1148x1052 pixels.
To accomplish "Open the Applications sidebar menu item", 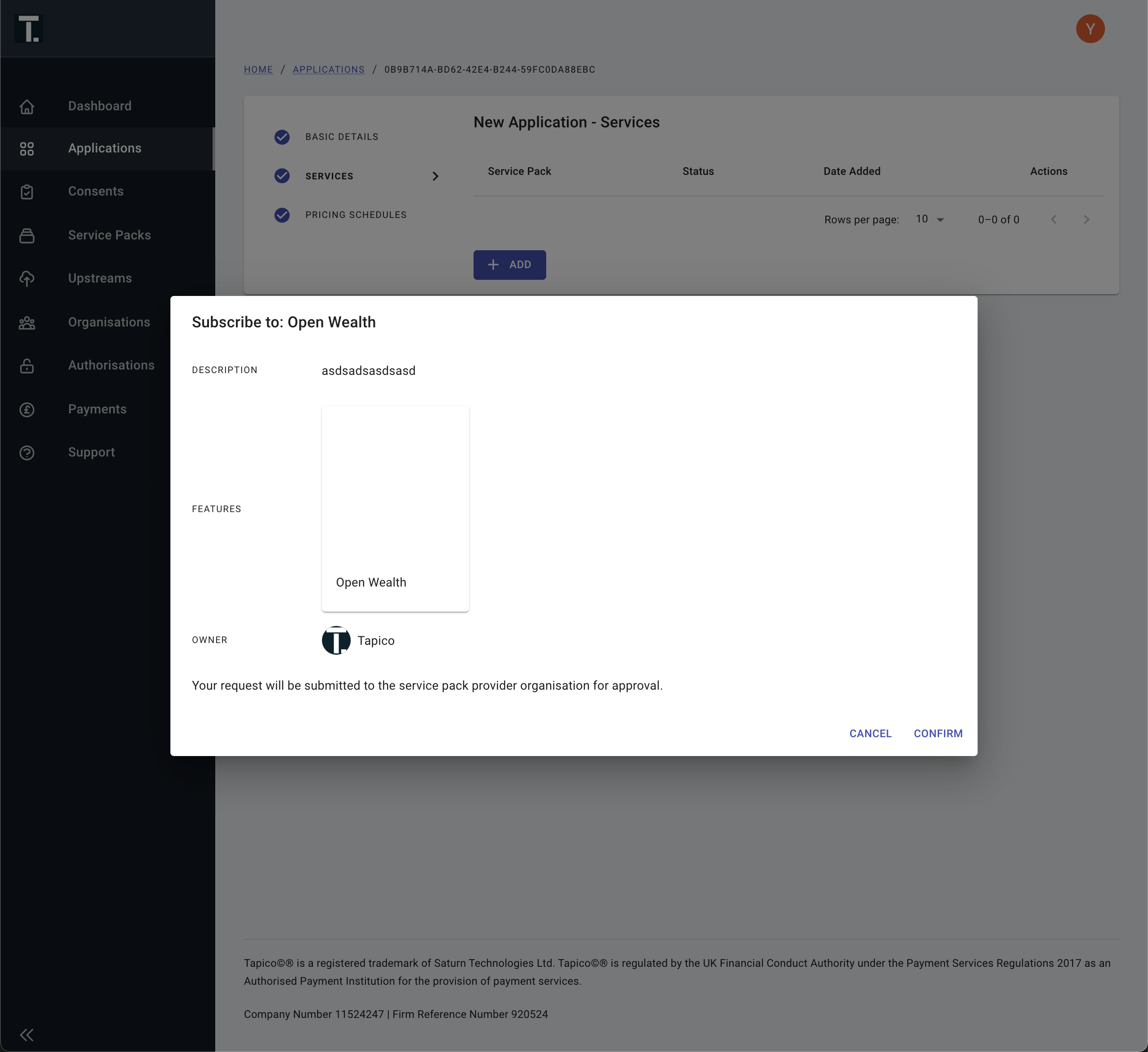I will 105,149.
